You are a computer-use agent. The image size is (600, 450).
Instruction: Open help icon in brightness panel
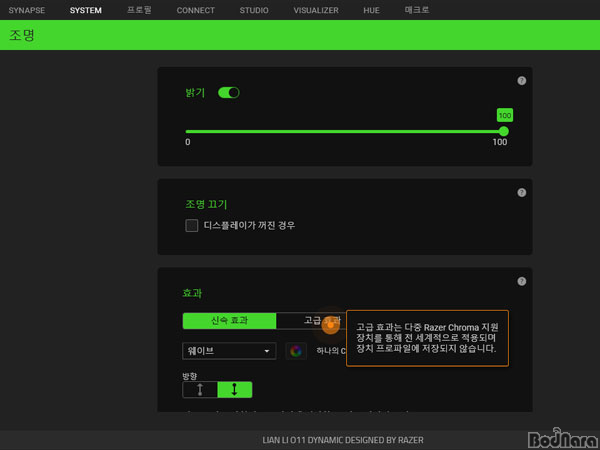pos(522,81)
